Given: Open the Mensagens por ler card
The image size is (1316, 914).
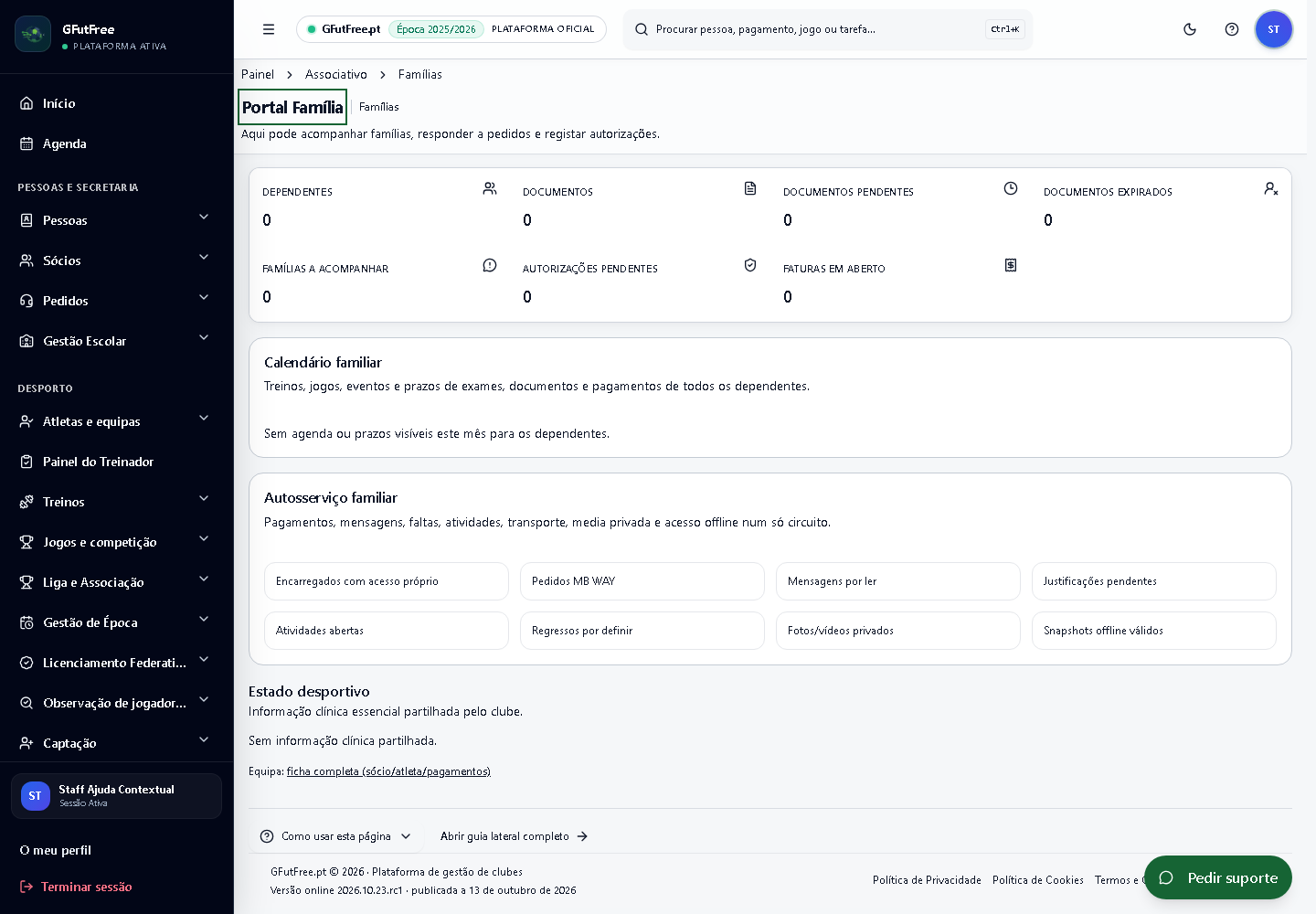Looking at the screenshot, I should point(898,581).
